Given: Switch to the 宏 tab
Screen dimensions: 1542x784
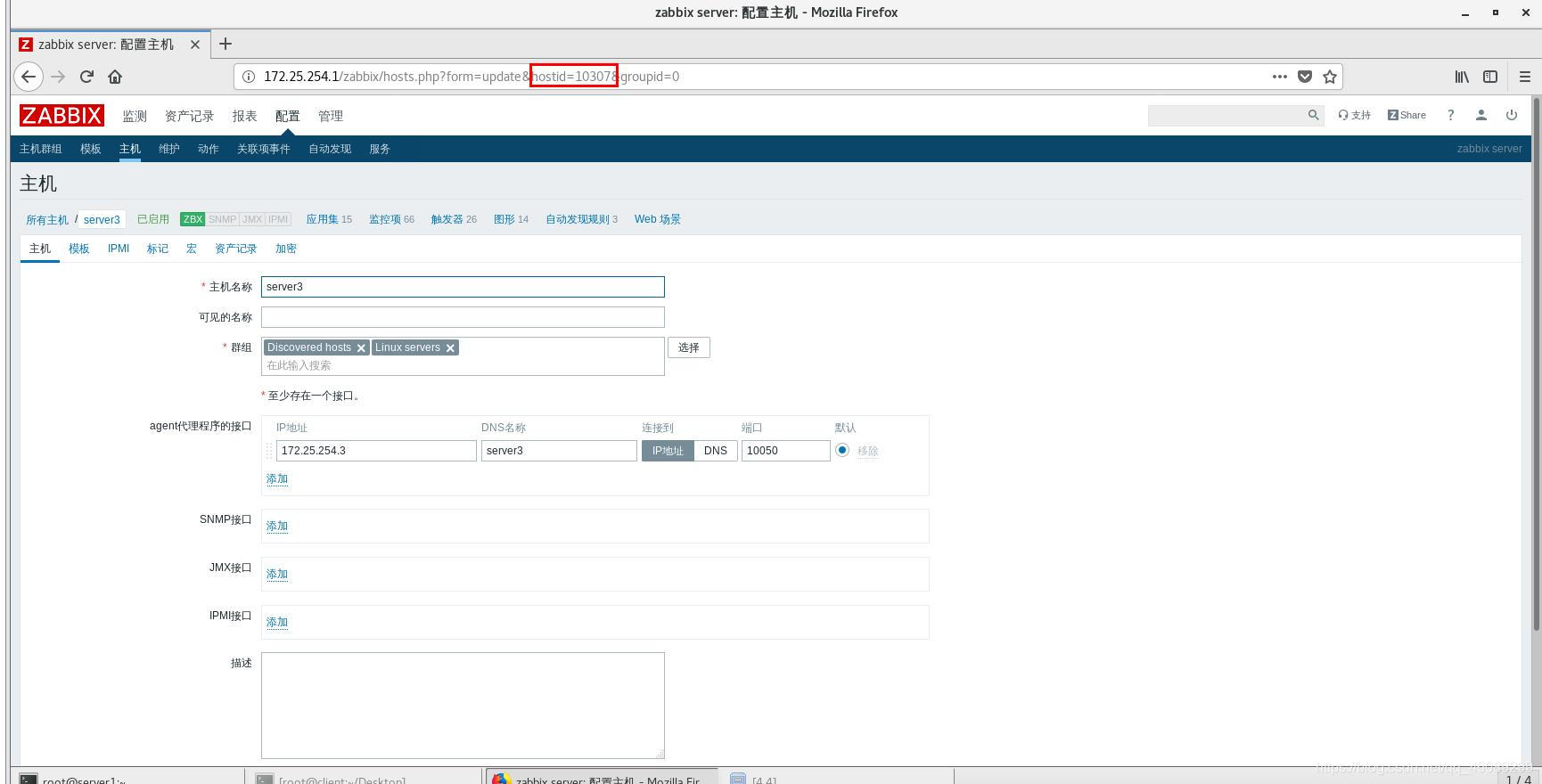Looking at the screenshot, I should tap(192, 249).
